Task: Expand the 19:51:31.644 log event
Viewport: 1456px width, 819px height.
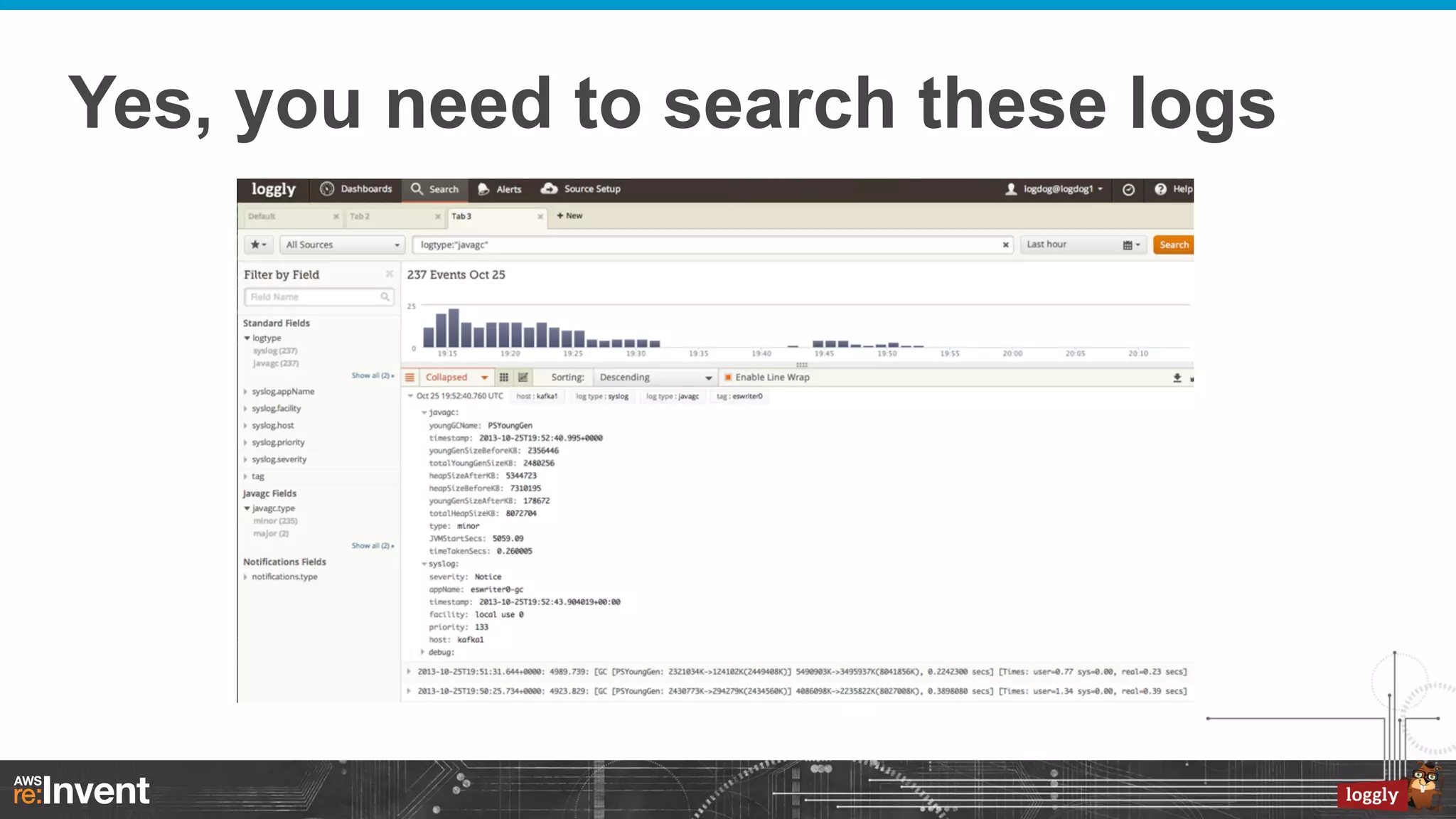Action: [x=409, y=671]
